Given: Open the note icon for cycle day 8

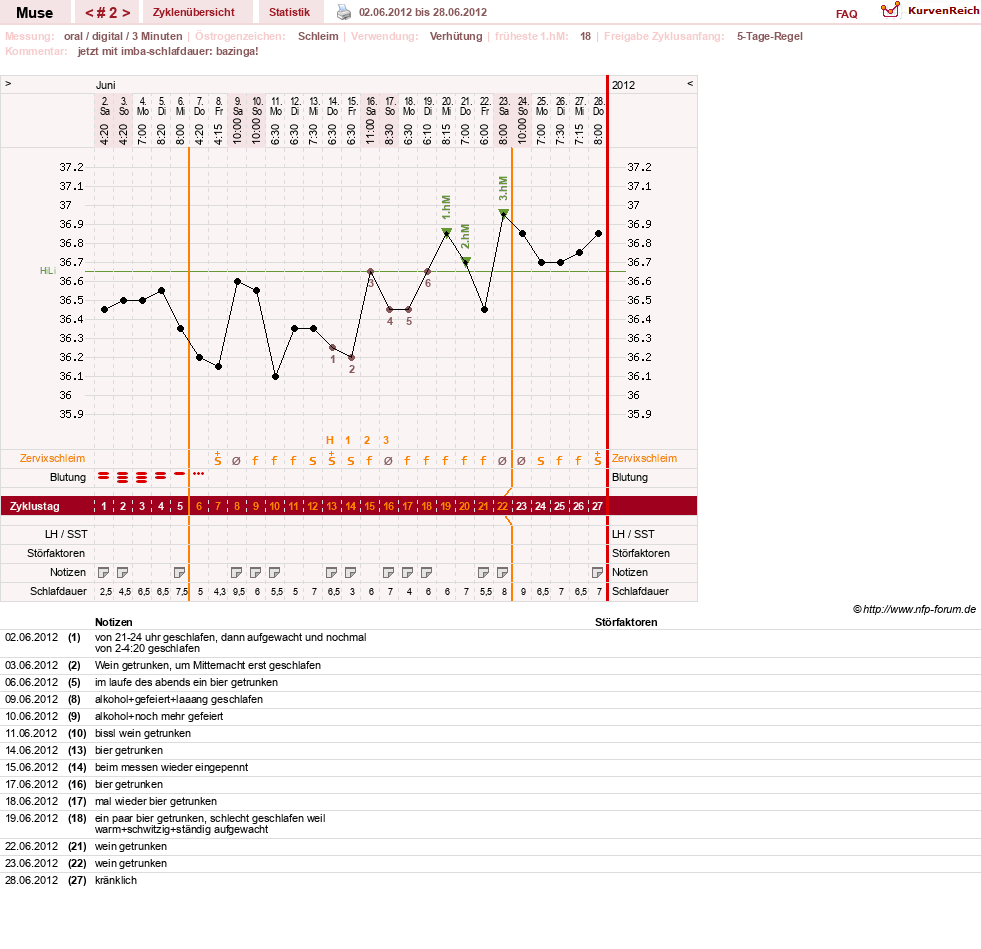Looking at the screenshot, I should pyautogui.click(x=236, y=572).
